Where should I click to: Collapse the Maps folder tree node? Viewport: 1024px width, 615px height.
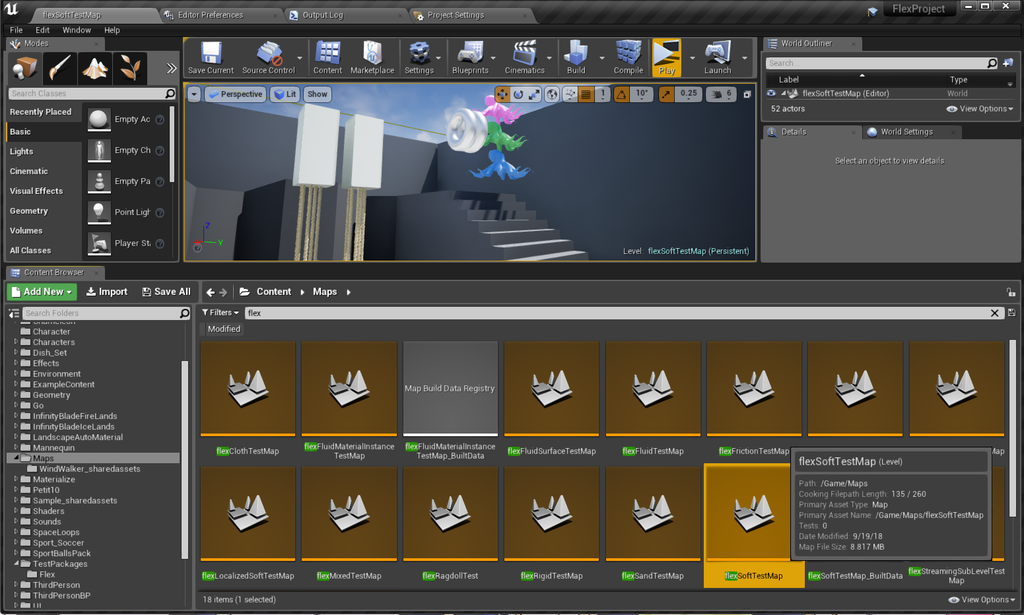point(16,458)
